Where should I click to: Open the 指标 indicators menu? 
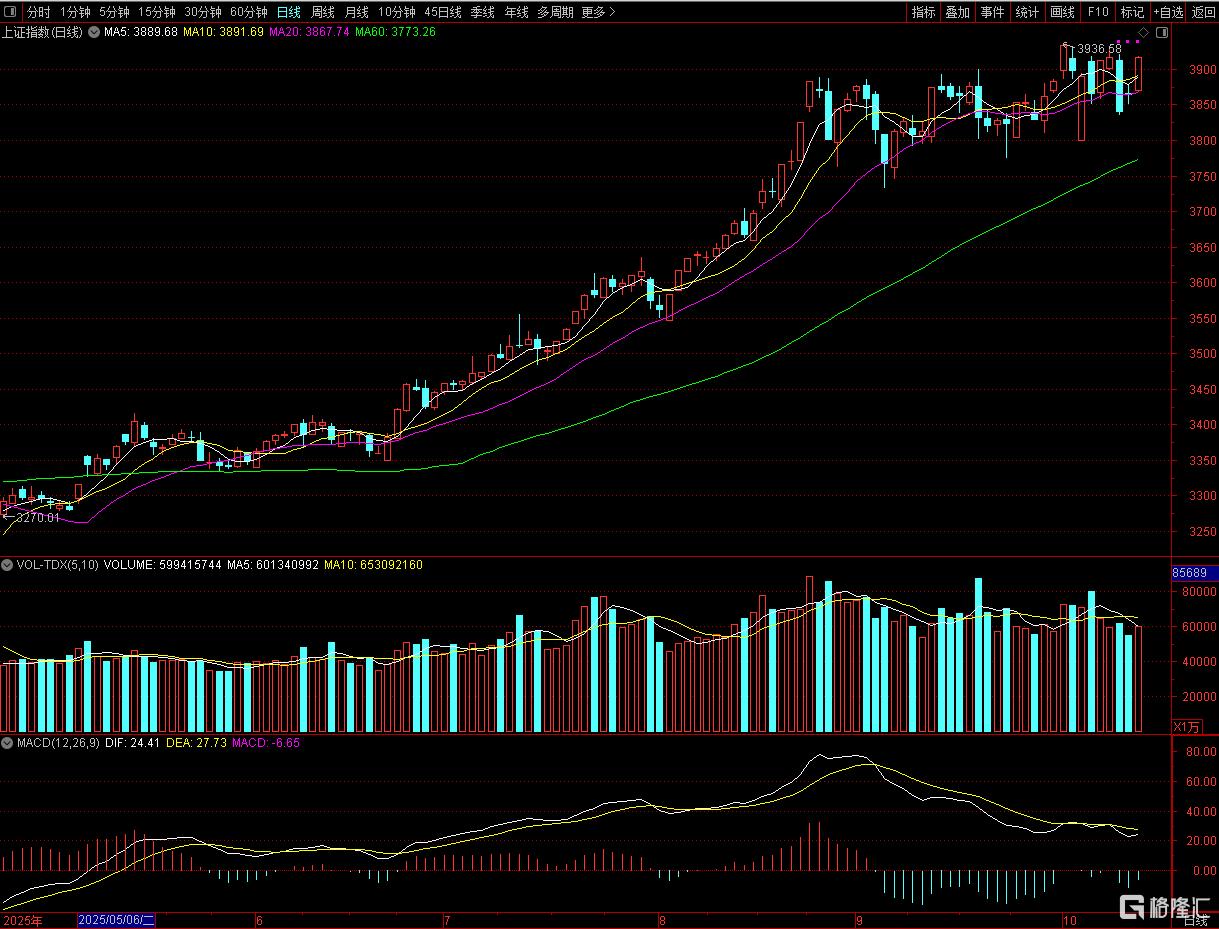click(923, 12)
